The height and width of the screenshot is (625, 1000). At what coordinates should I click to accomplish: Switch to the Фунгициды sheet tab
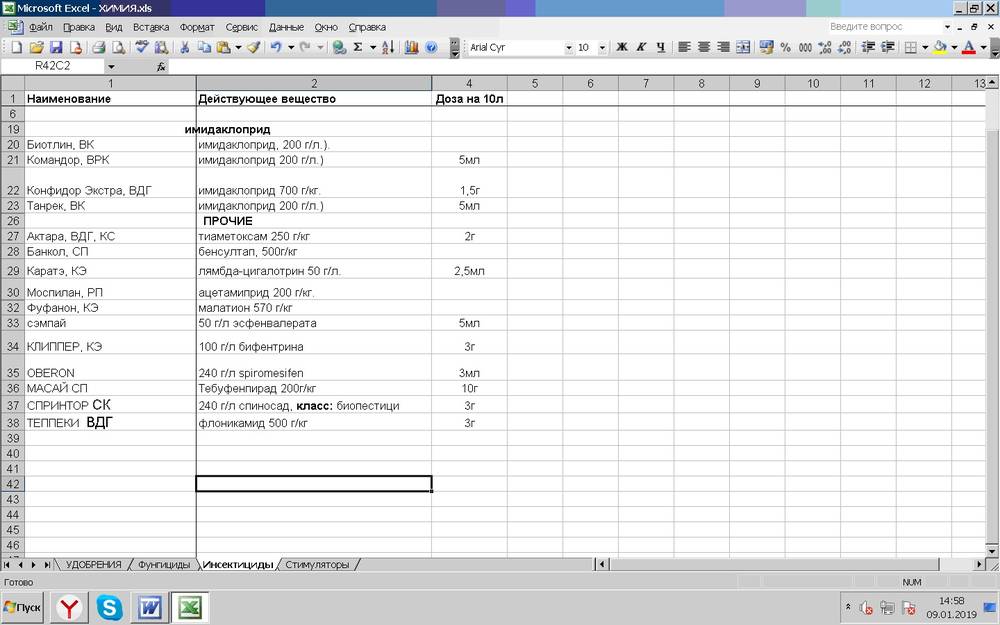click(163, 564)
